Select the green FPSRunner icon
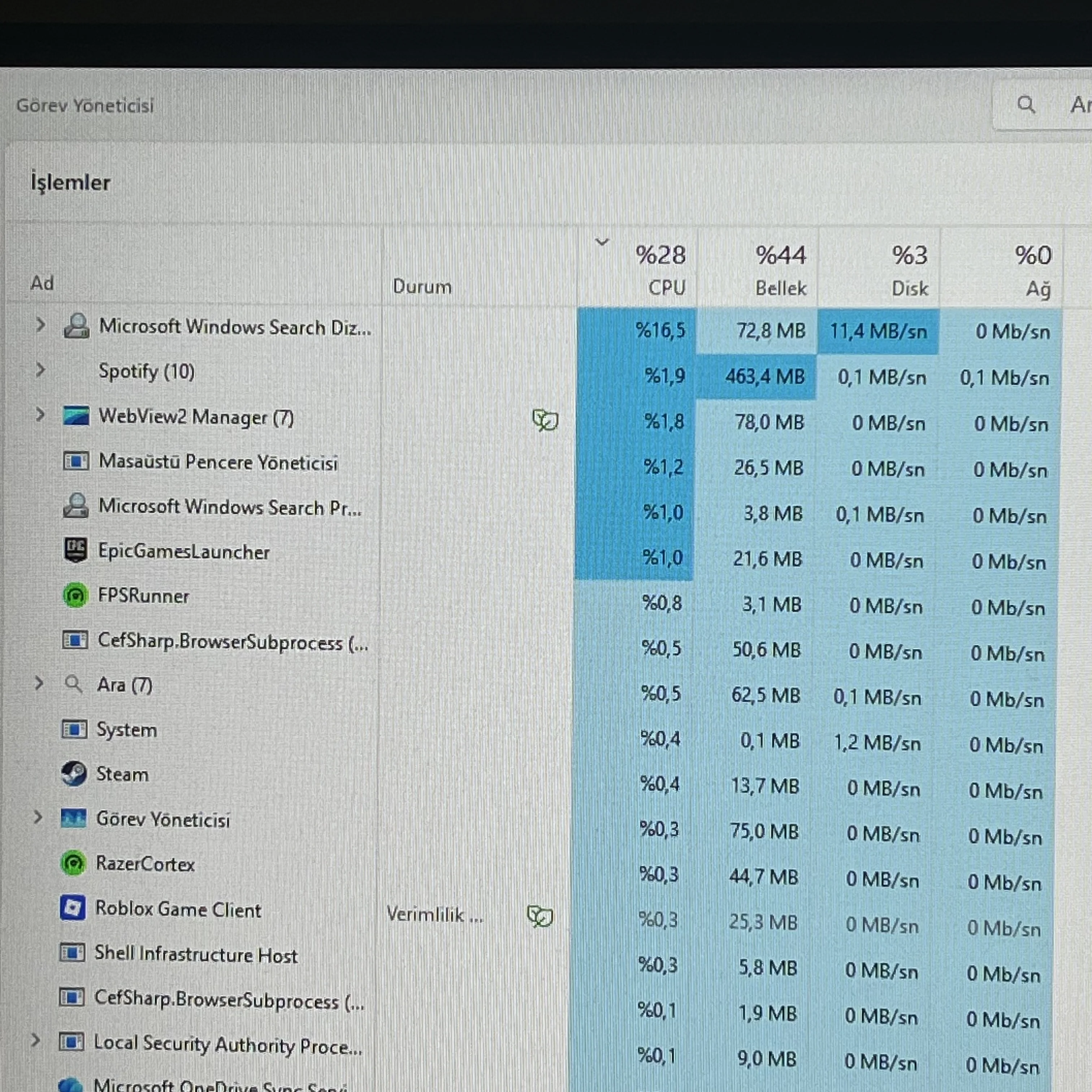1092x1092 pixels. click(75, 596)
